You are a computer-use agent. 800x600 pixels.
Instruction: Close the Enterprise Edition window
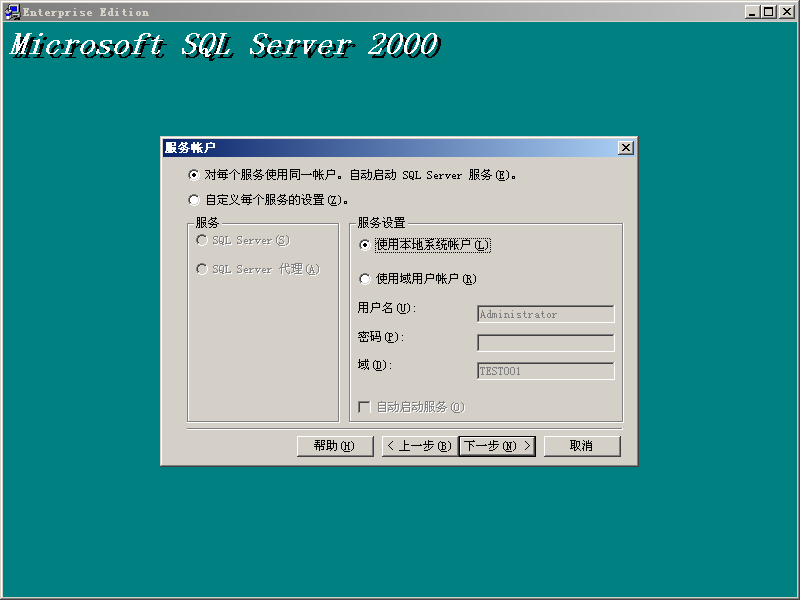pos(786,12)
